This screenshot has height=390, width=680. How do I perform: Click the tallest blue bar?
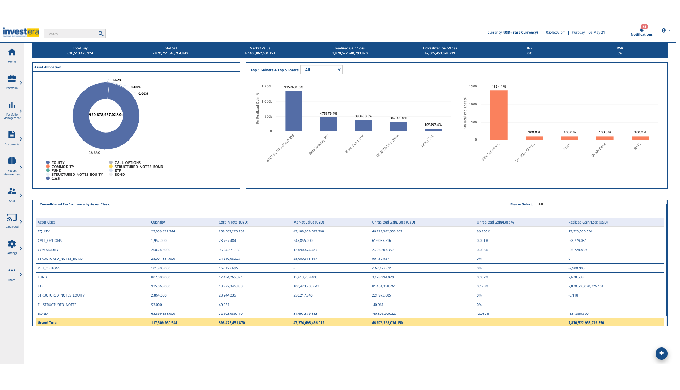[294, 111]
